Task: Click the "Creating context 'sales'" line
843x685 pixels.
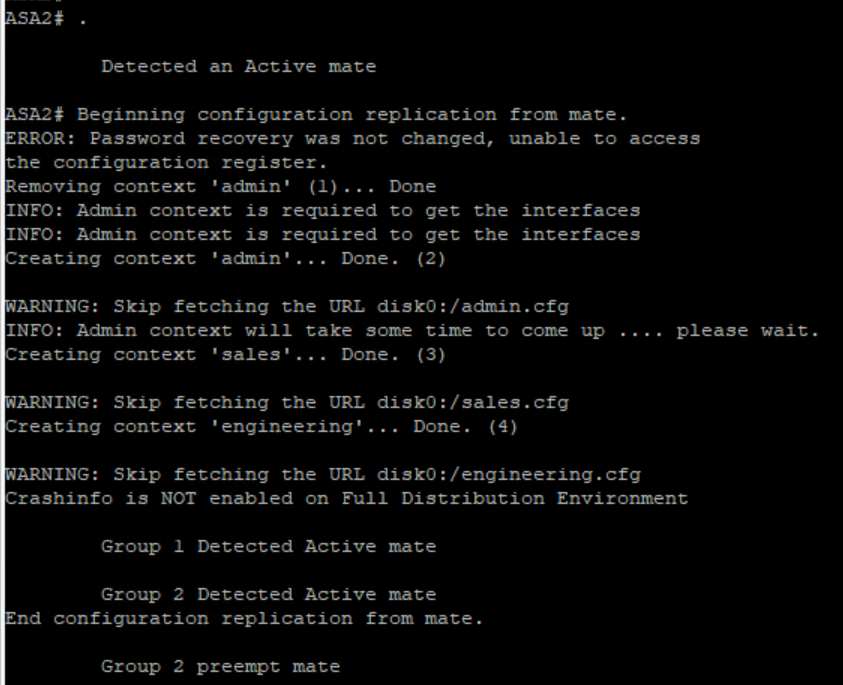Action: point(225,355)
